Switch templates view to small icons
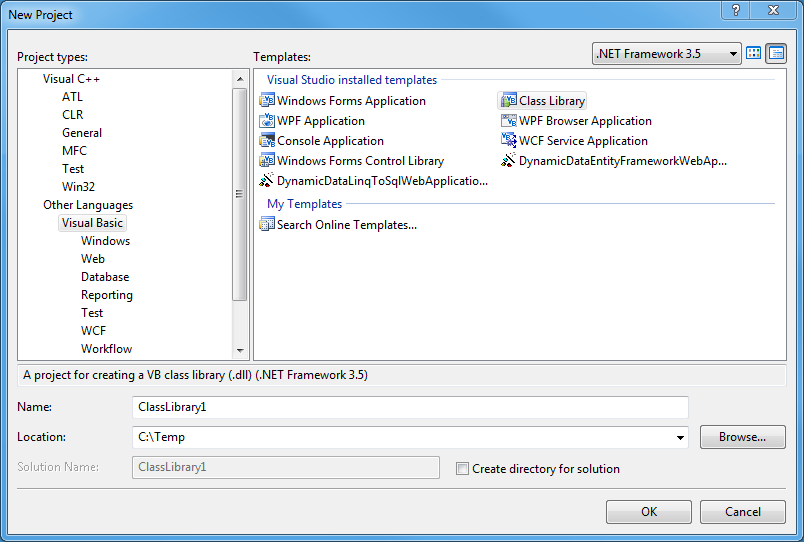Image resolution: width=804 pixels, height=542 pixels. tap(776, 53)
